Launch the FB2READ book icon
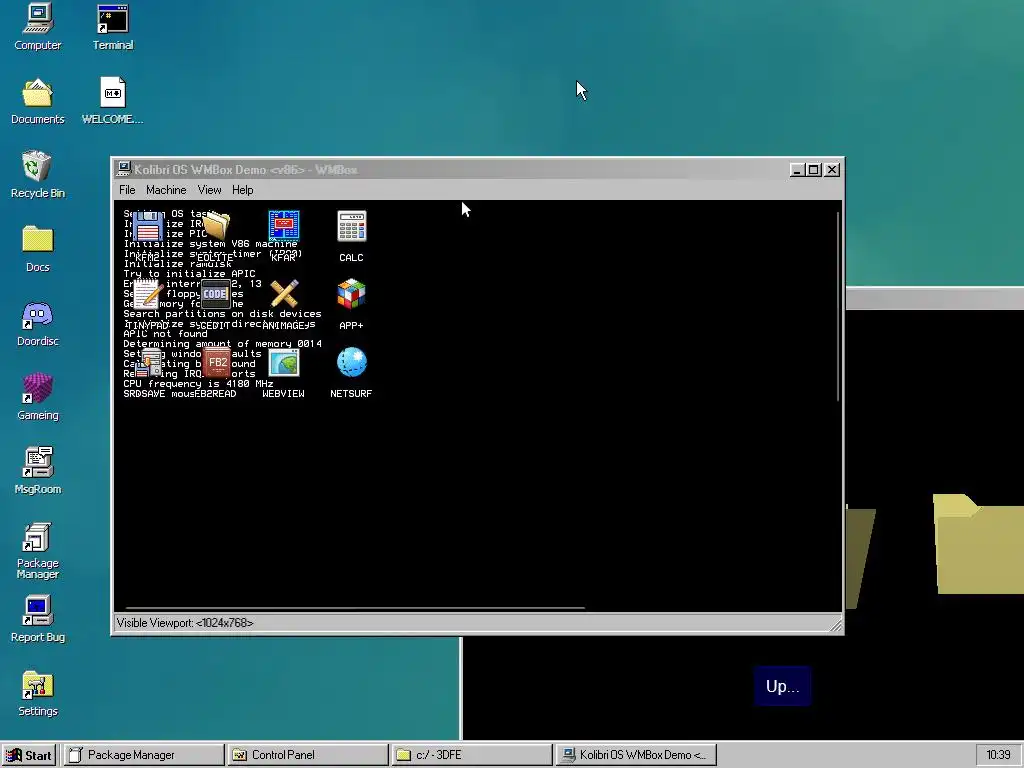1024x768 pixels. [216, 363]
